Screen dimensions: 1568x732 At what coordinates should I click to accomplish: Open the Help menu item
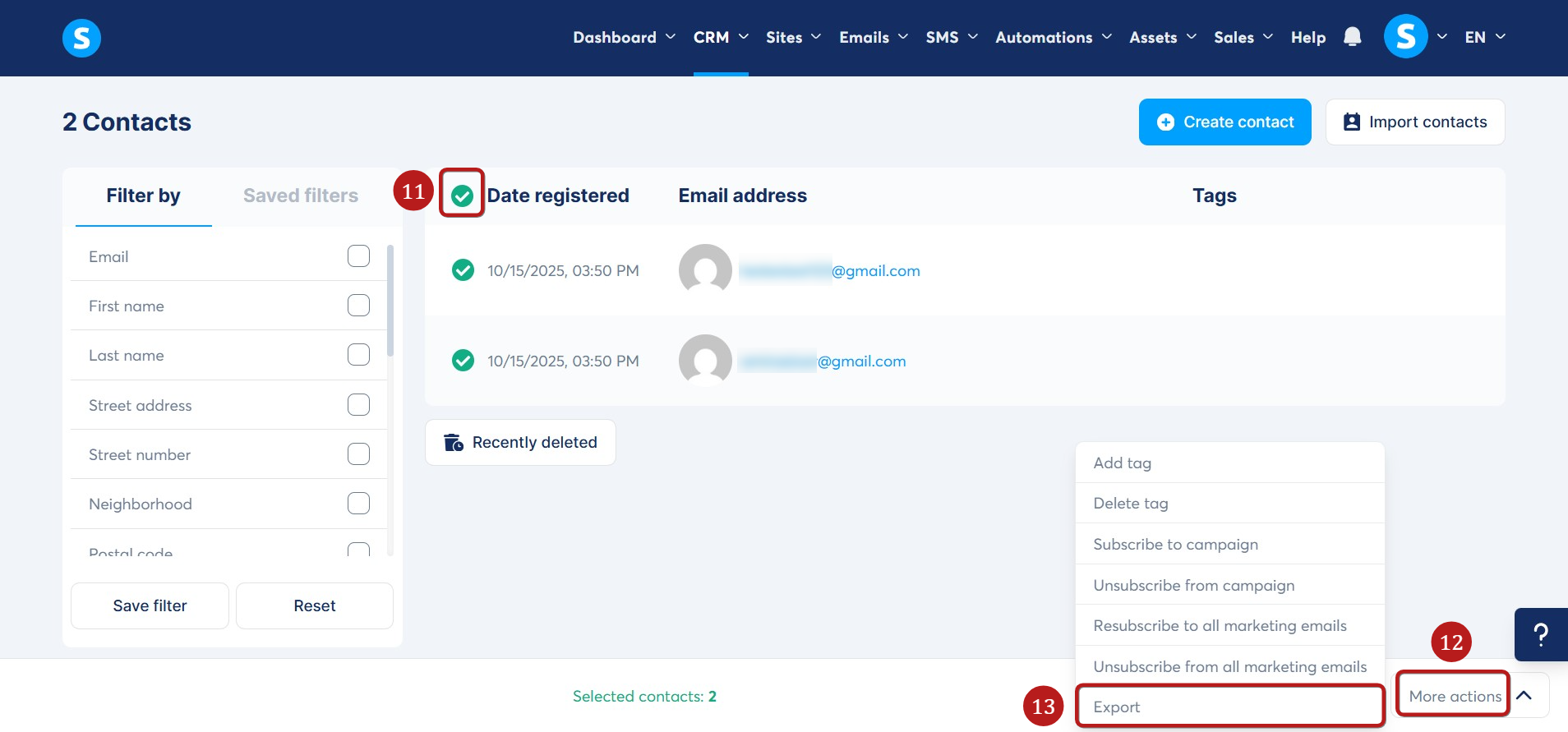(1308, 37)
